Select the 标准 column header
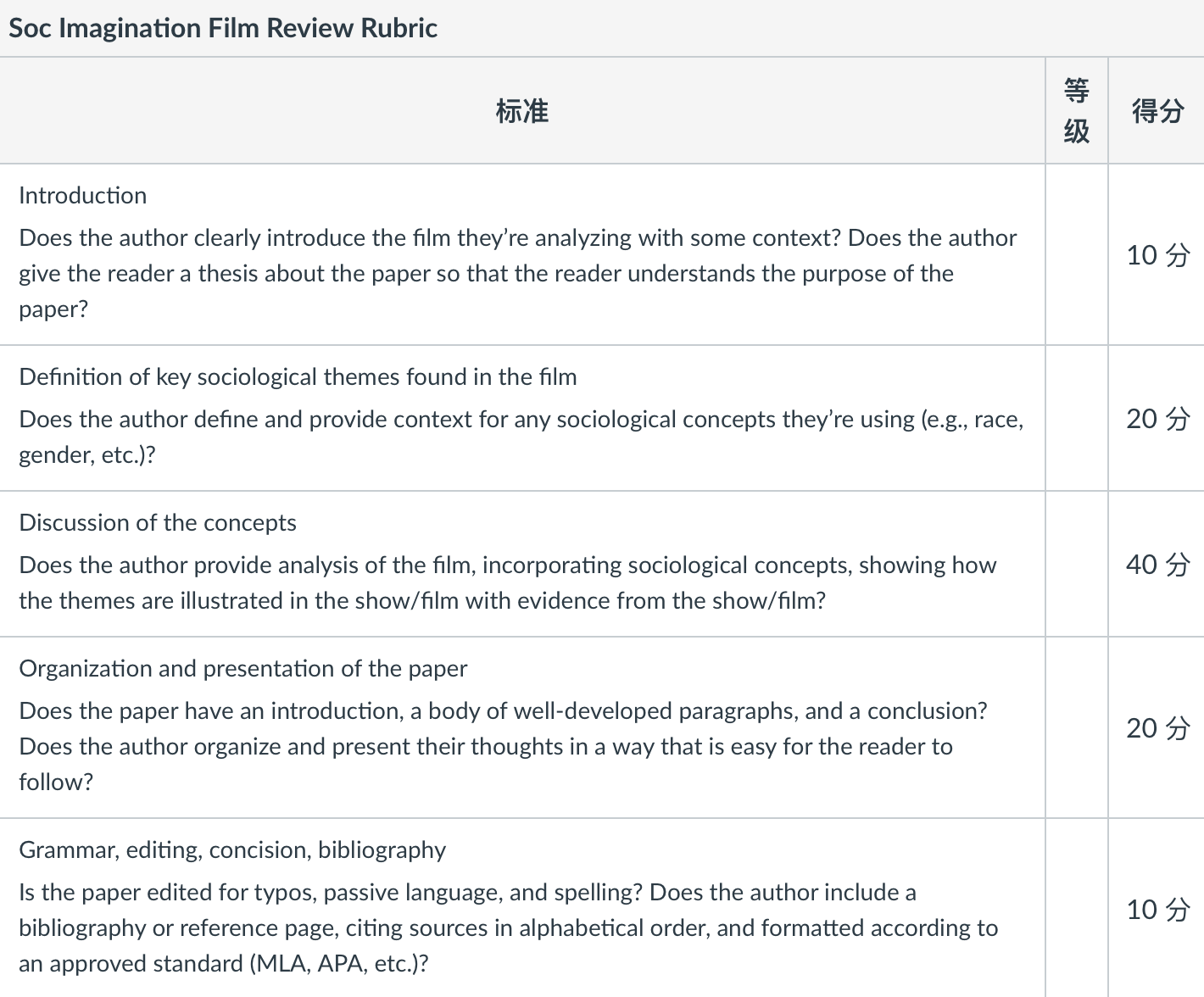Screen dimensions: 1204x997 coord(522,111)
